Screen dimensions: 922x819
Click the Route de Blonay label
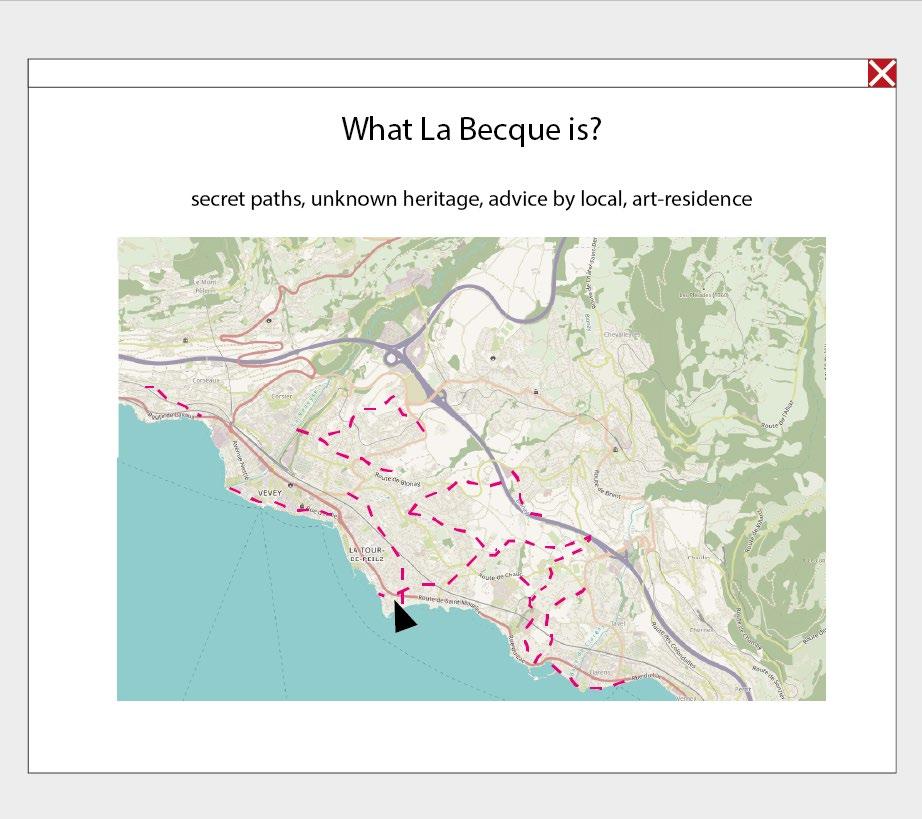pos(398,480)
